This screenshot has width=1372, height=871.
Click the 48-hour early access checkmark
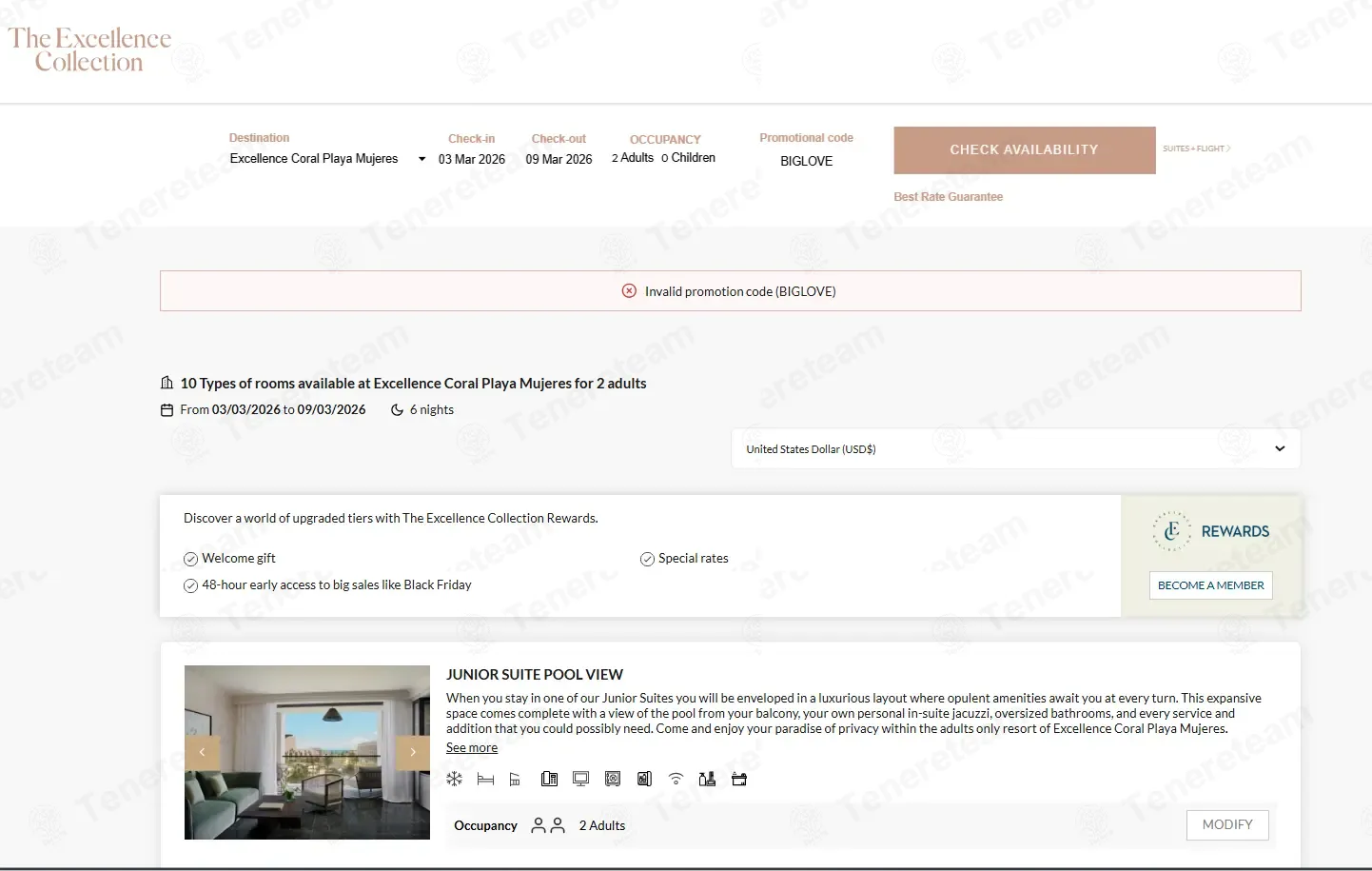tap(190, 585)
